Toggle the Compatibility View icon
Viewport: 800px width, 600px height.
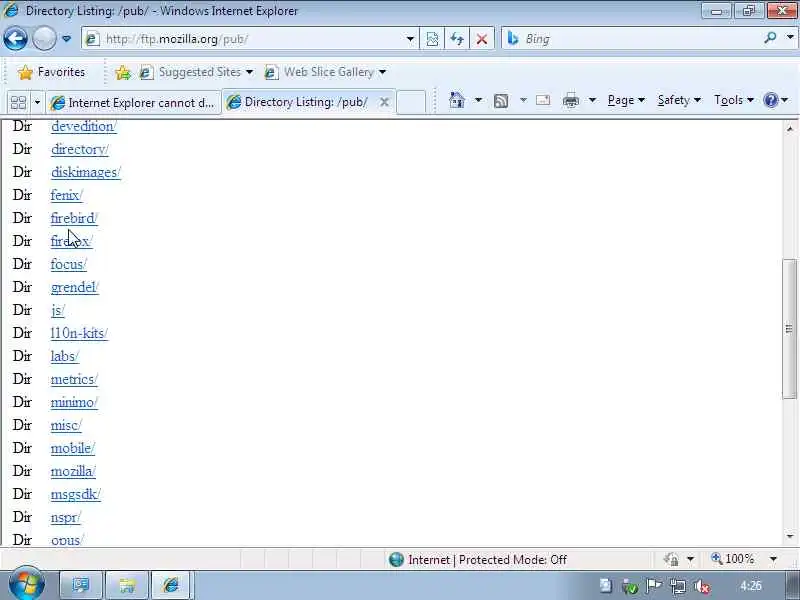tap(432, 39)
